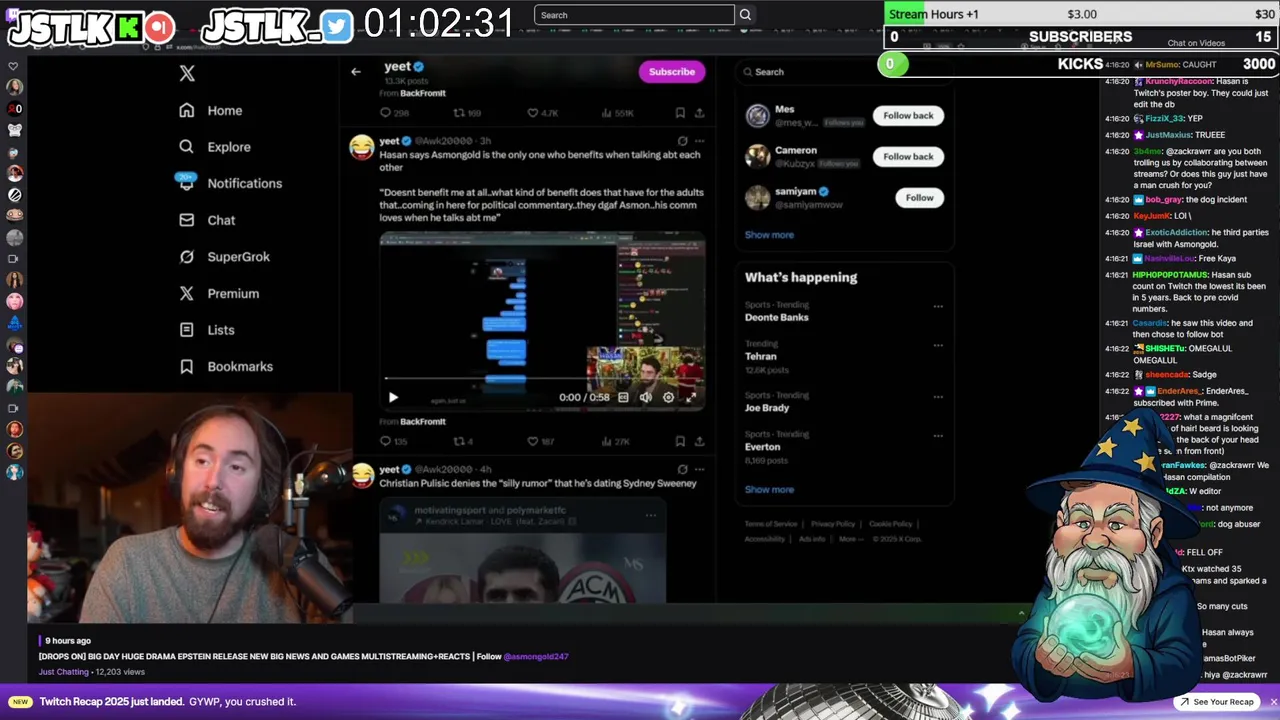Open the Terms of Service link
Image resolution: width=1280 pixels, height=720 pixels.
tap(771, 524)
